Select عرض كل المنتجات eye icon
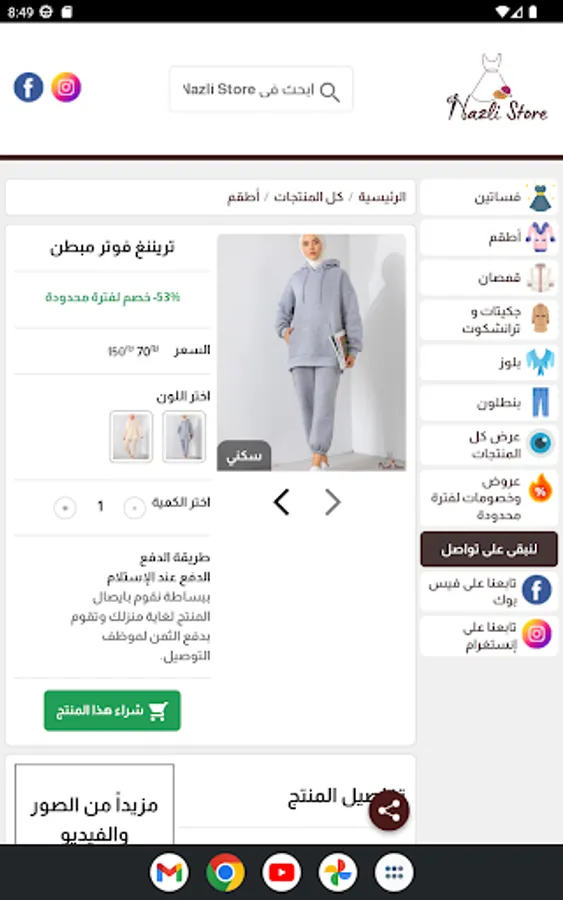 tap(541, 443)
